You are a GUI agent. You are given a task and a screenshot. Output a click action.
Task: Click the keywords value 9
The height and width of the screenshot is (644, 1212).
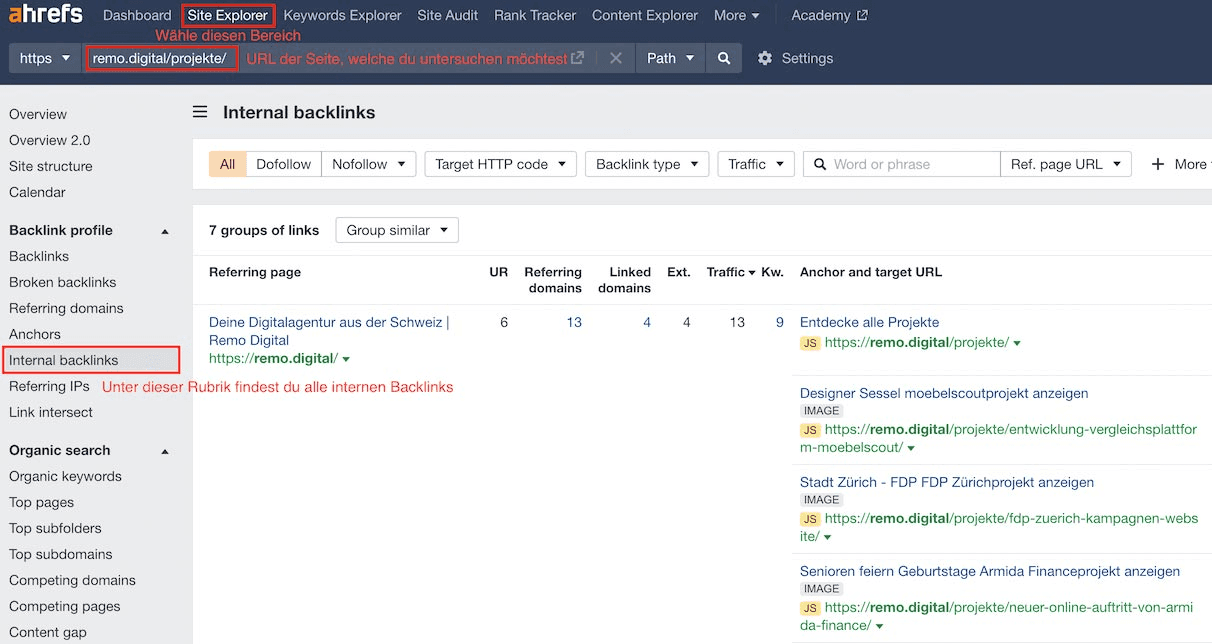(x=780, y=322)
